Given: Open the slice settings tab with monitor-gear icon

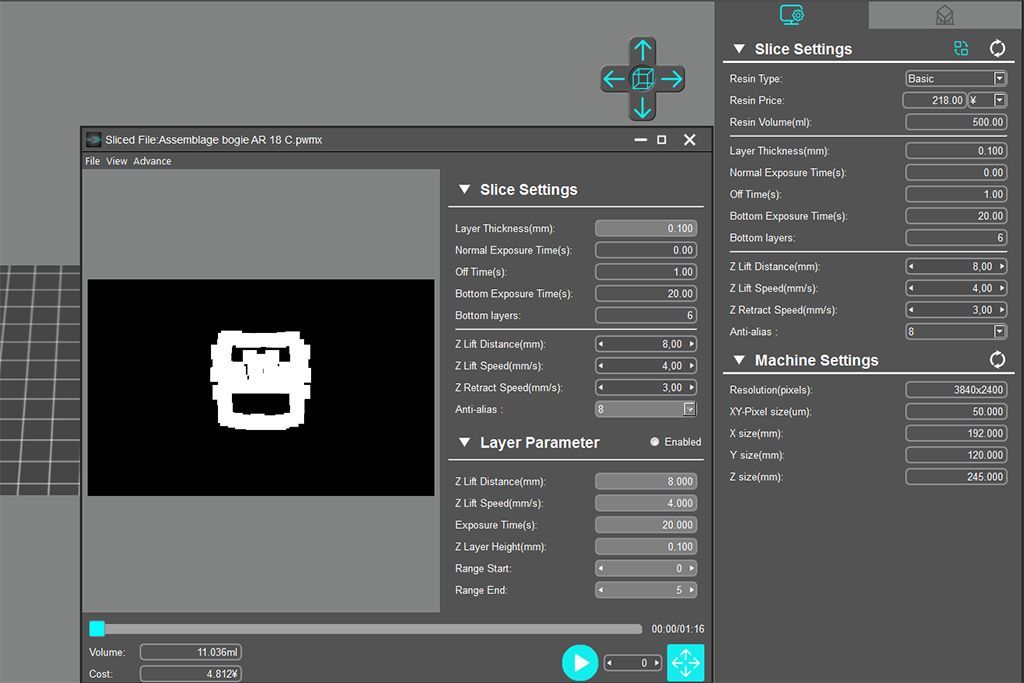Looking at the screenshot, I should click(x=792, y=14).
